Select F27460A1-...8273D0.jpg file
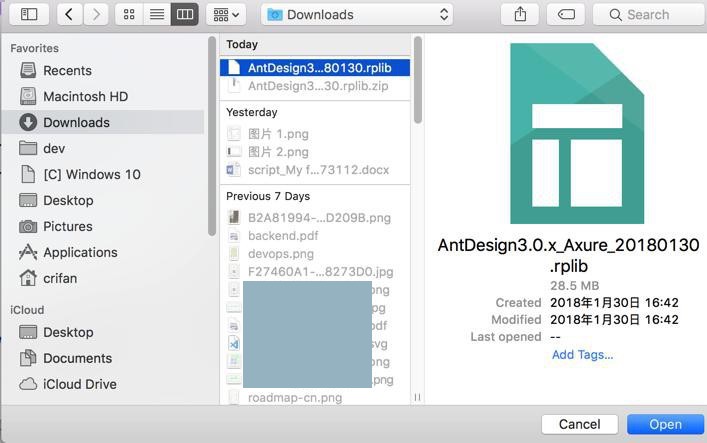The height and width of the screenshot is (443, 707). click(315, 272)
